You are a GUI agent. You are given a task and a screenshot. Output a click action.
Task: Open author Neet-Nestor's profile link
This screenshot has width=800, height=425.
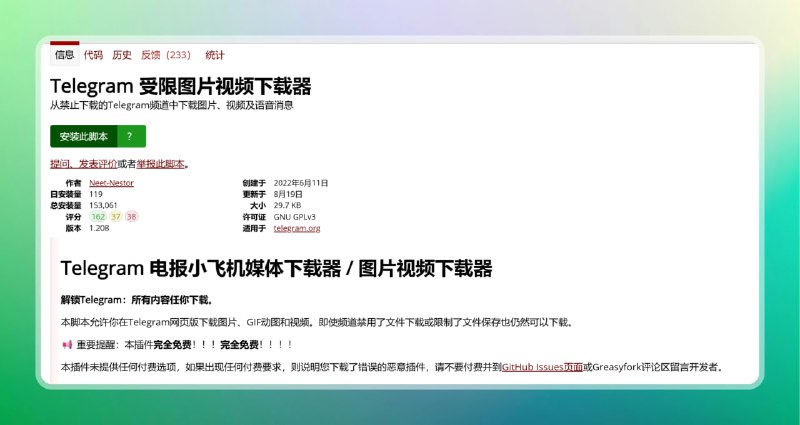tap(111, 183)
